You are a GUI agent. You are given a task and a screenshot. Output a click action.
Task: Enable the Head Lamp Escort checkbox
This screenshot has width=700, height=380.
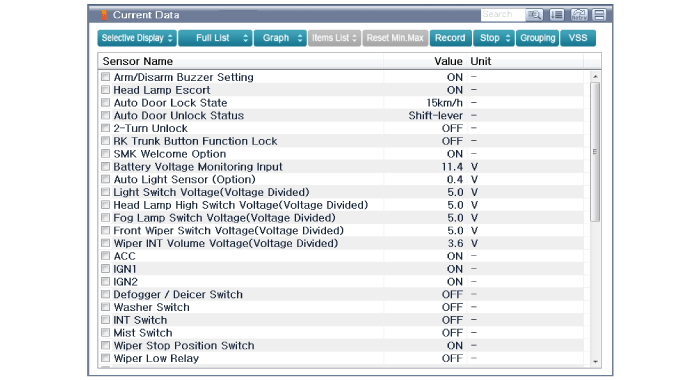click(105, 90)
